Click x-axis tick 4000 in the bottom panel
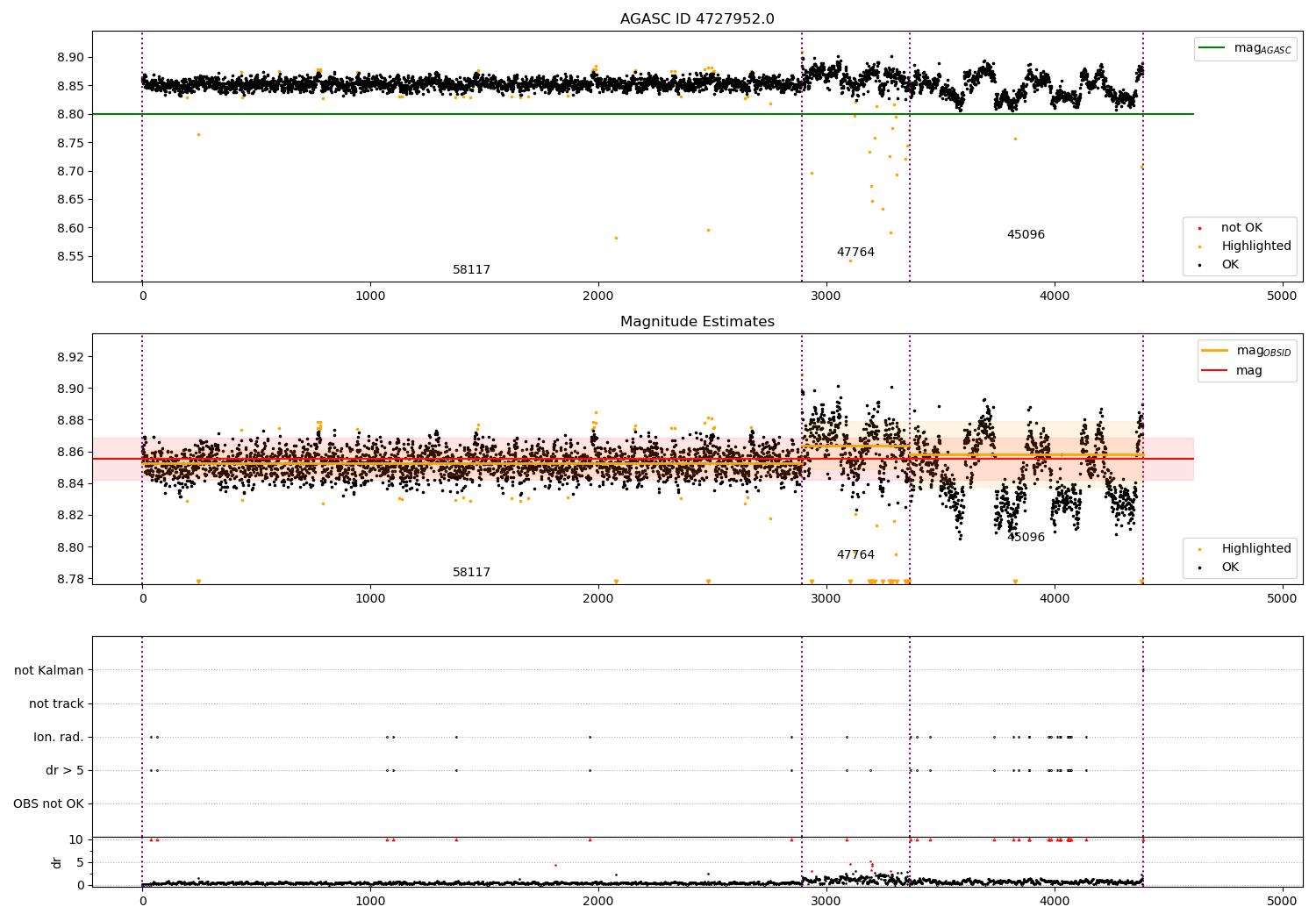 pyautogui.click(x=1055, y=901)
